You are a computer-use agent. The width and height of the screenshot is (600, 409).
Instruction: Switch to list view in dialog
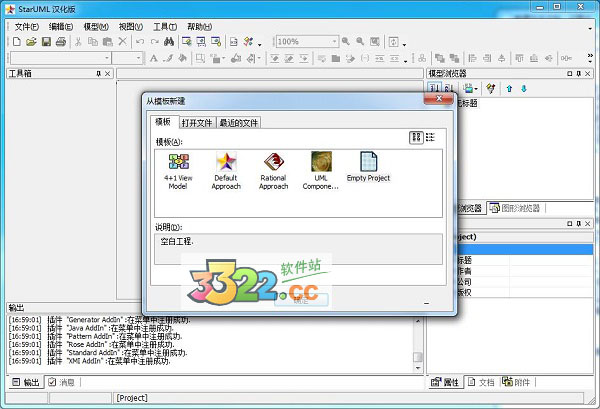(x=430, y=137)
